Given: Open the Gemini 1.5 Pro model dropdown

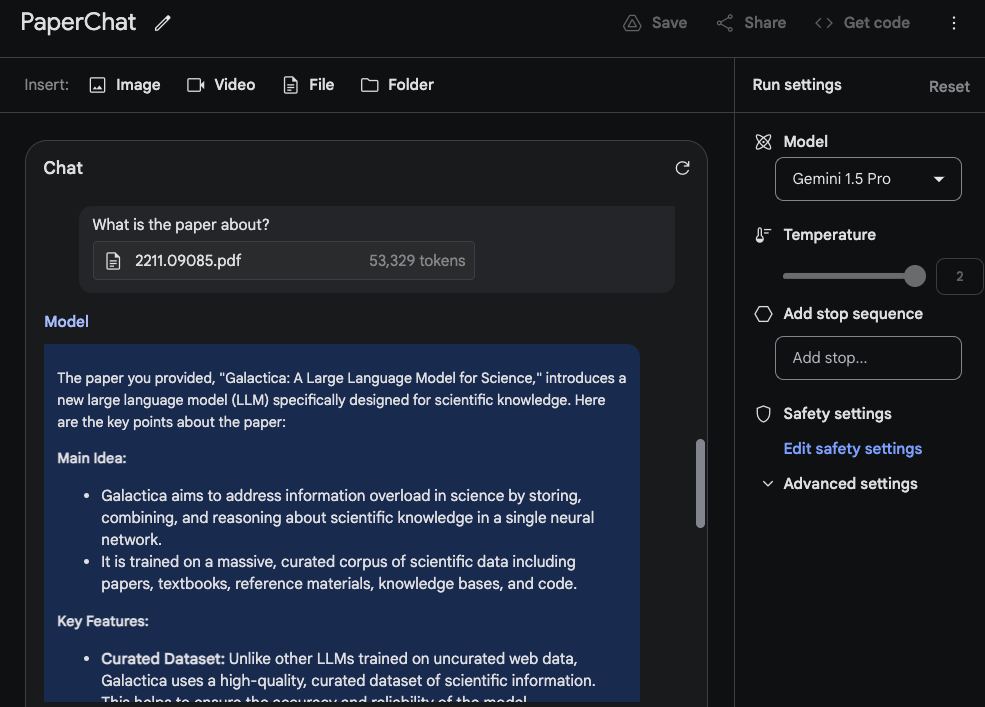Looking at the screenshot, I should pyautogui.click(x=868, y=179).
